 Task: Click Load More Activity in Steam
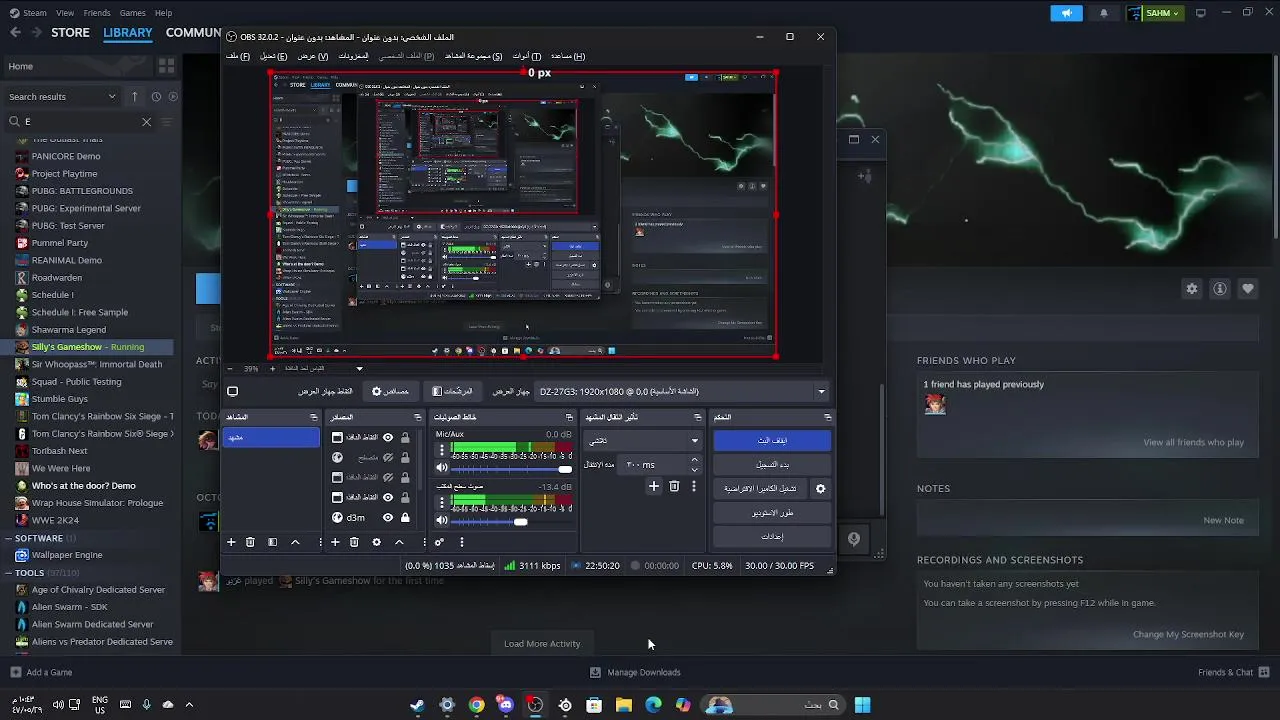pyautogui.click(x=542, y=644)
